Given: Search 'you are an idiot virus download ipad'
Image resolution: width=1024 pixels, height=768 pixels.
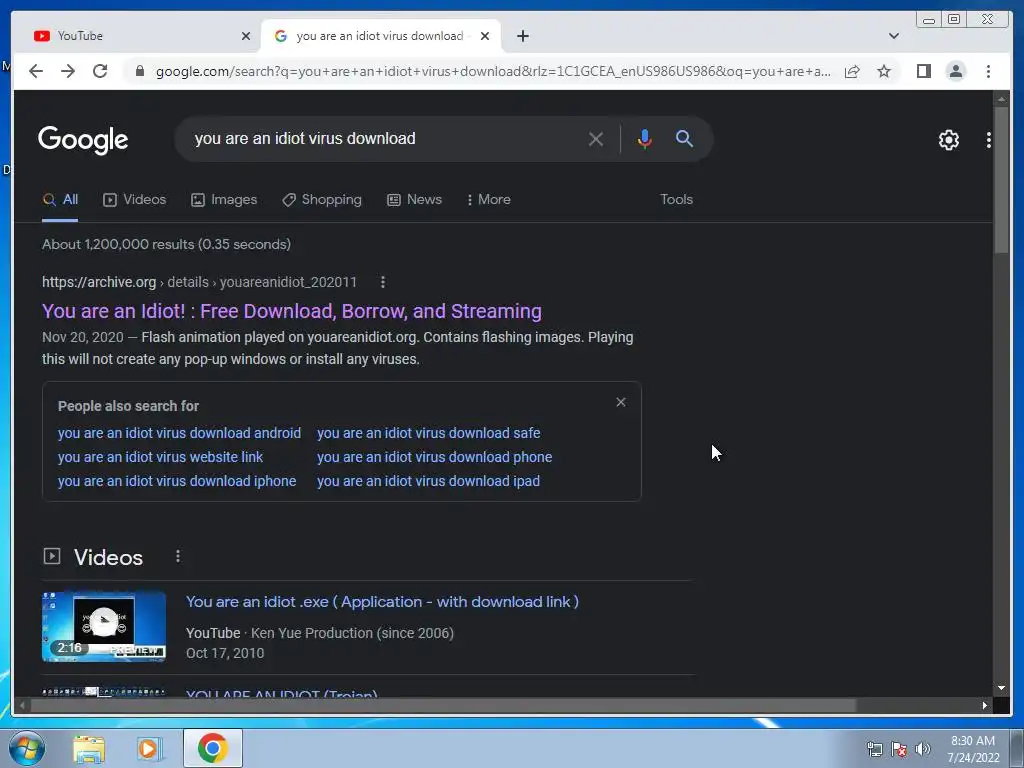Looking at the screenshot, I should [x=428, y=481].
